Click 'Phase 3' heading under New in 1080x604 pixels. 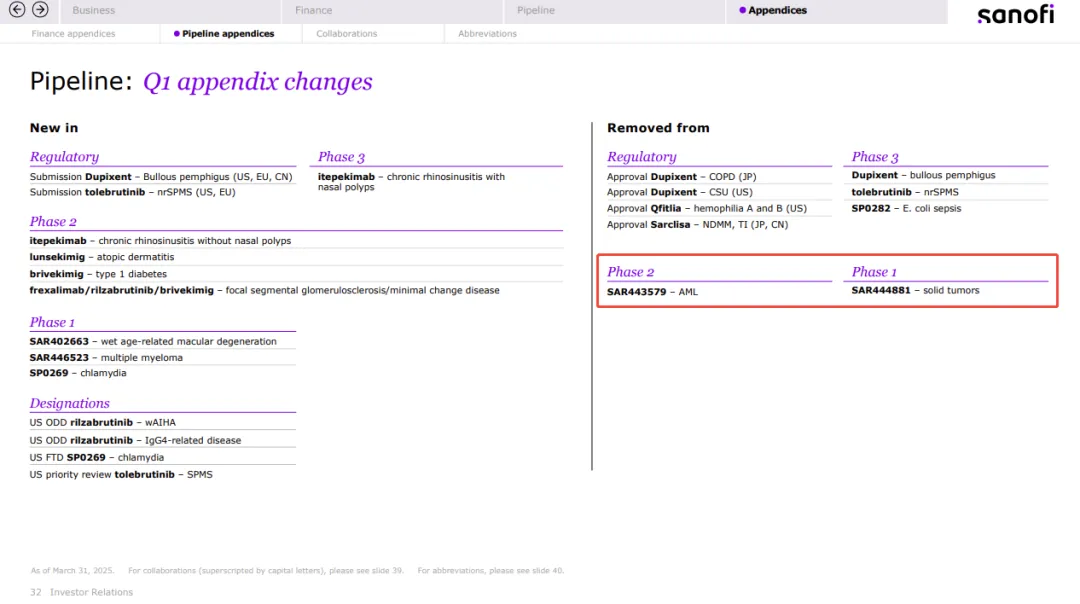(x=341, y=157)
